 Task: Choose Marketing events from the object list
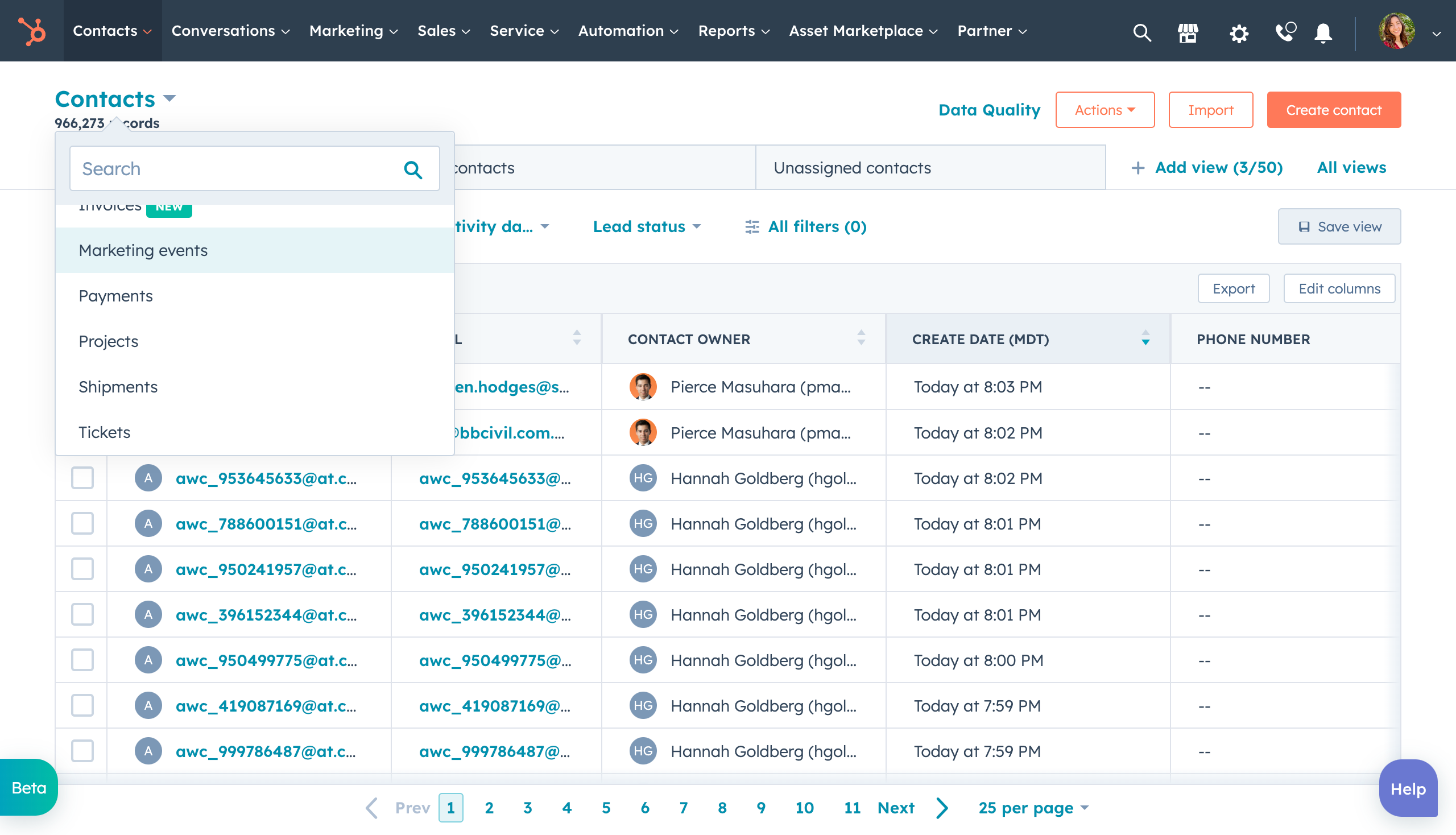point(255,250)
